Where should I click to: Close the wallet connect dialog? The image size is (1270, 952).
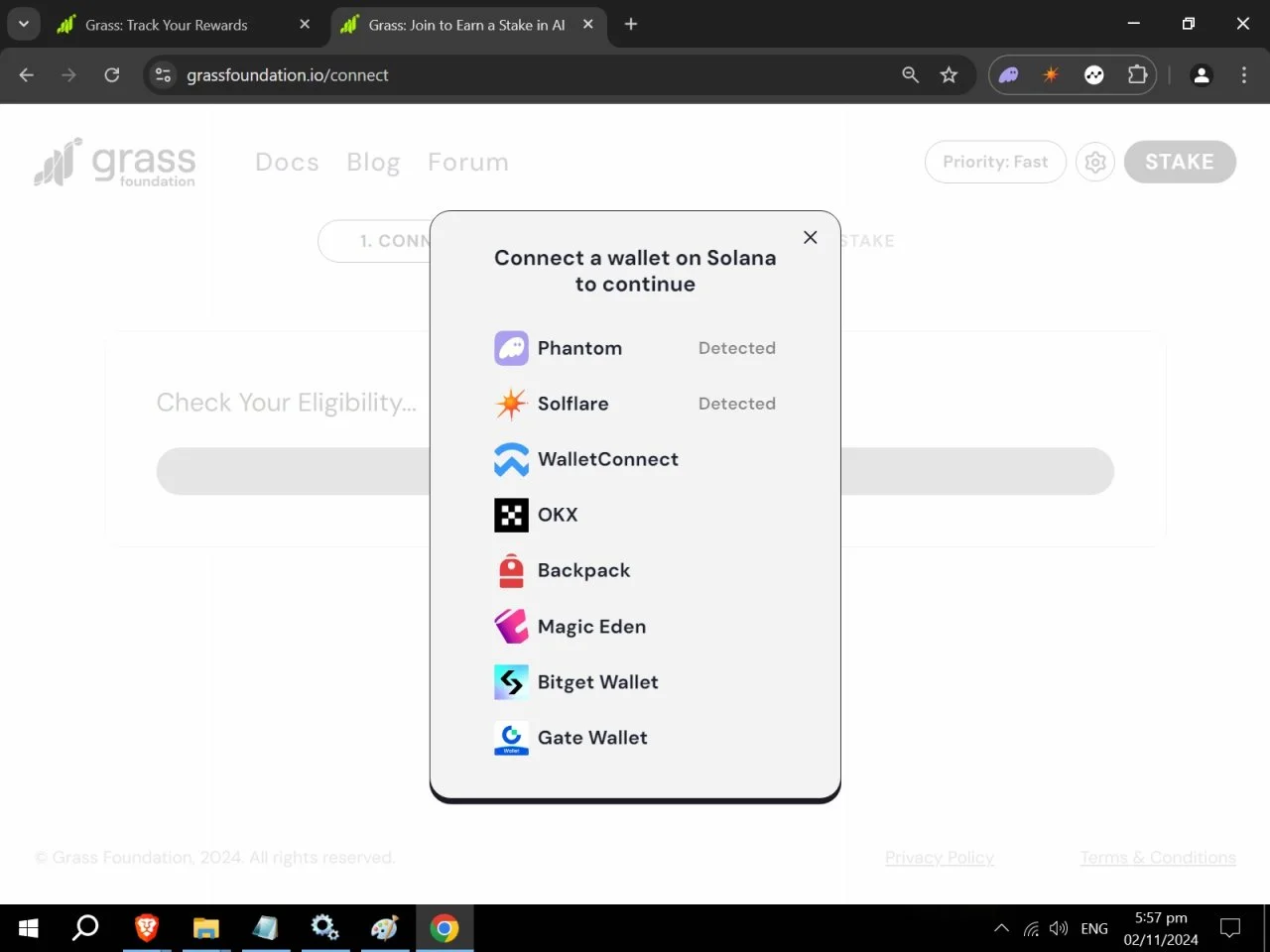[x=811, y=237]
